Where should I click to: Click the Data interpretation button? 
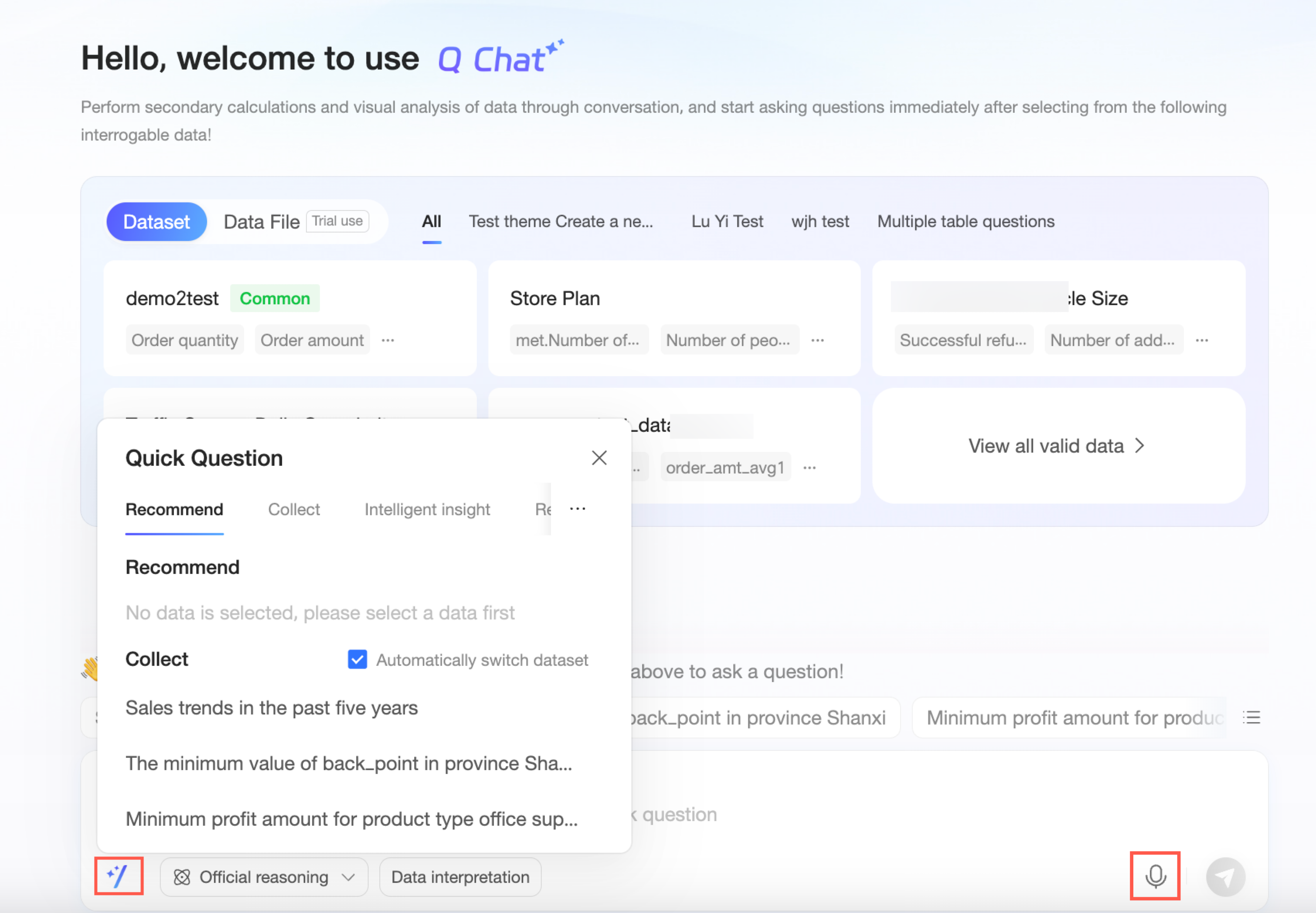(x=460, y=877)
